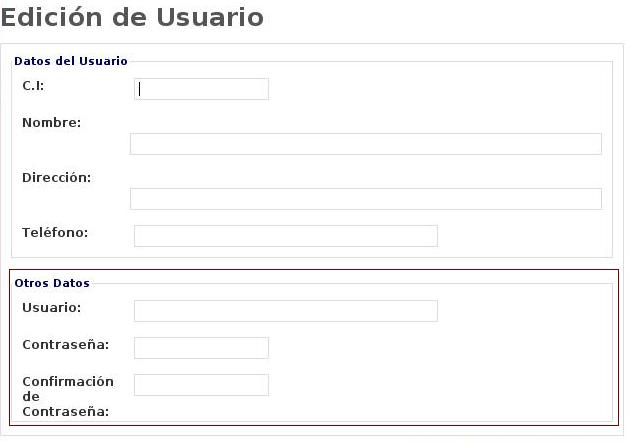Click the Contraseña: label
The image size is (629, 442).
65,345
